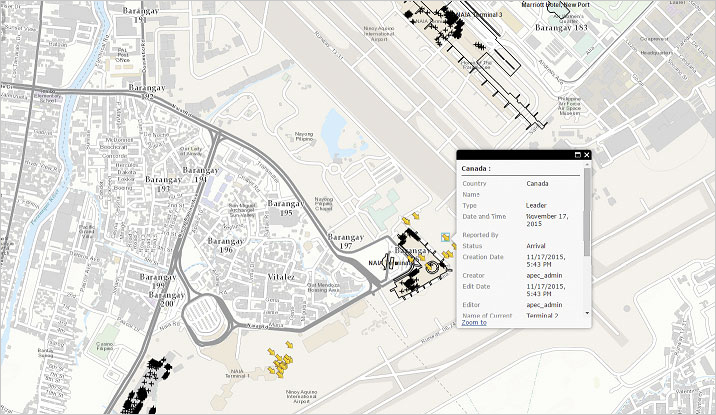Image resolution: width=716 pixels, height=415 pixels.
Task: Click the 'Marriott Hotel, New Port' label
Action: [556, 5]
